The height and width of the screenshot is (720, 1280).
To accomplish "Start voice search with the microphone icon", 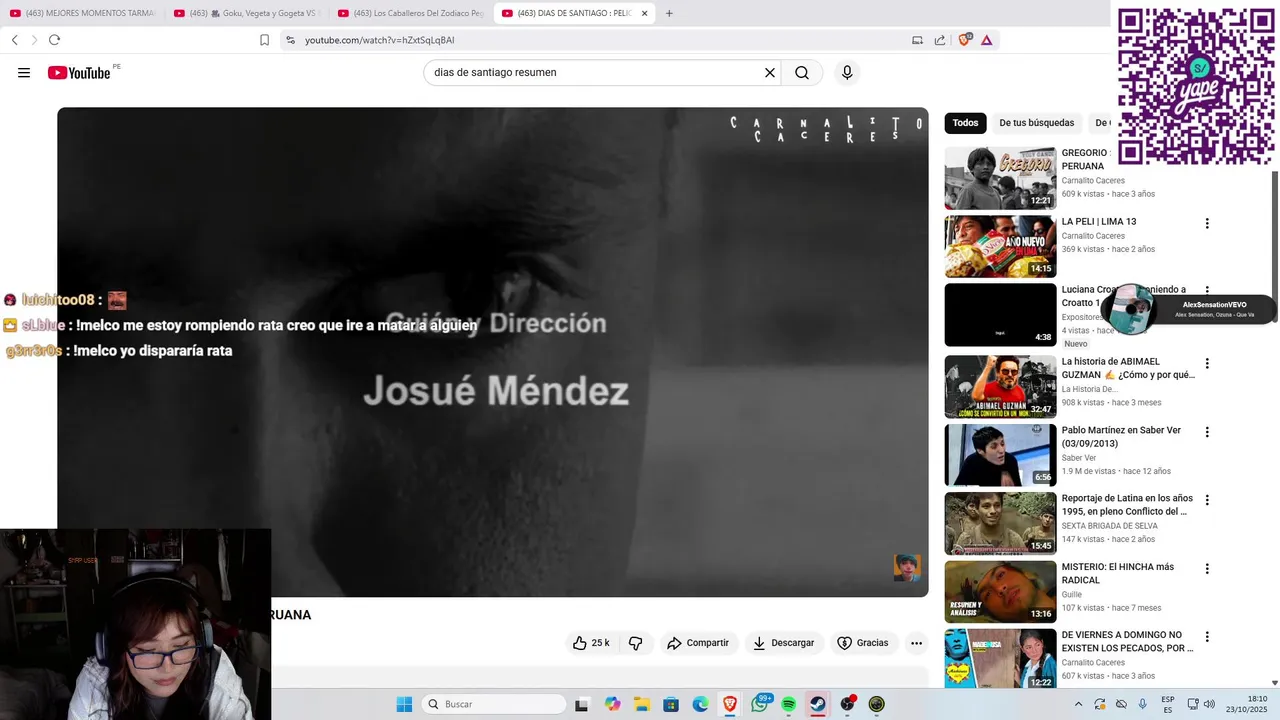I will [847, 73].
